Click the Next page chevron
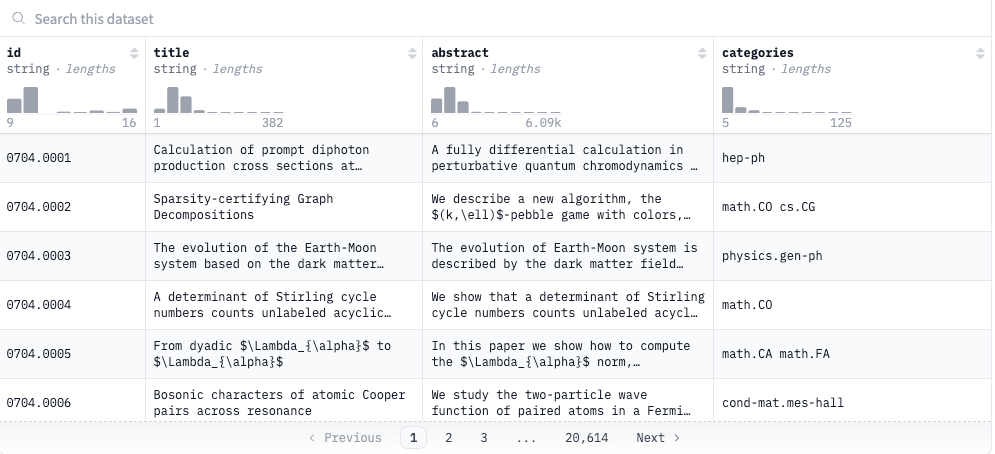 pyautogui.click(x=676, y=437)
